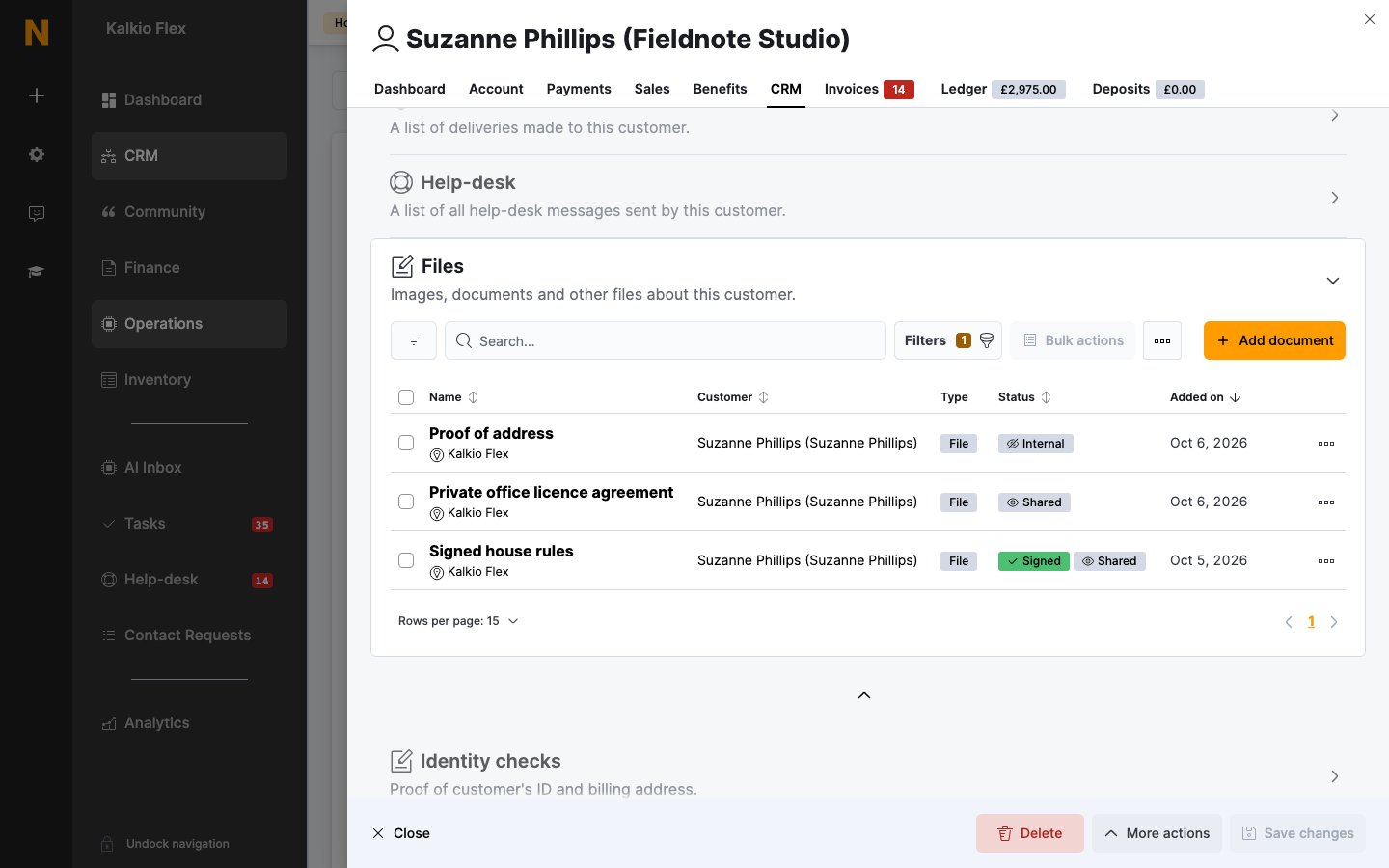
Task: Open Bulk actions
Action: pos(1073,340)
